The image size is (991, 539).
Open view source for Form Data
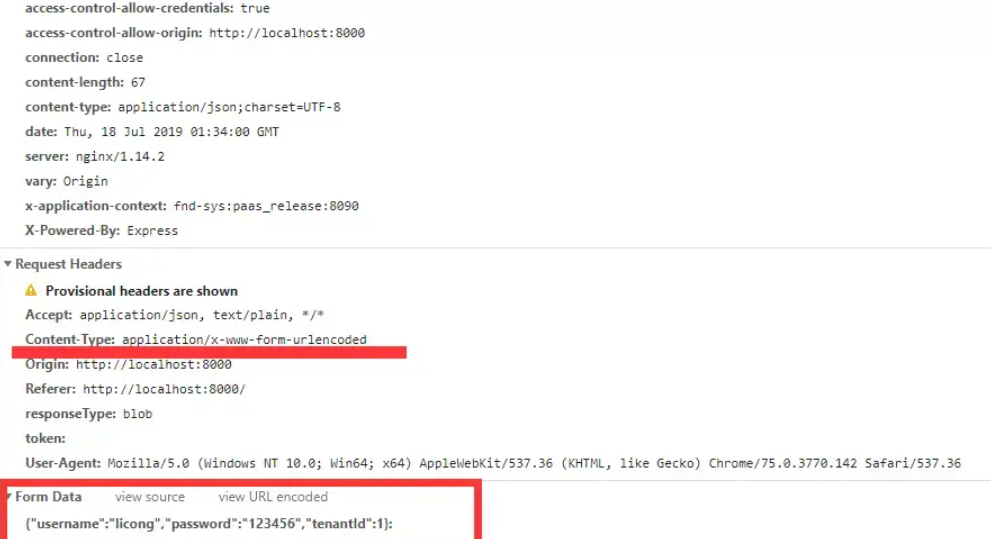pos(150,497)
